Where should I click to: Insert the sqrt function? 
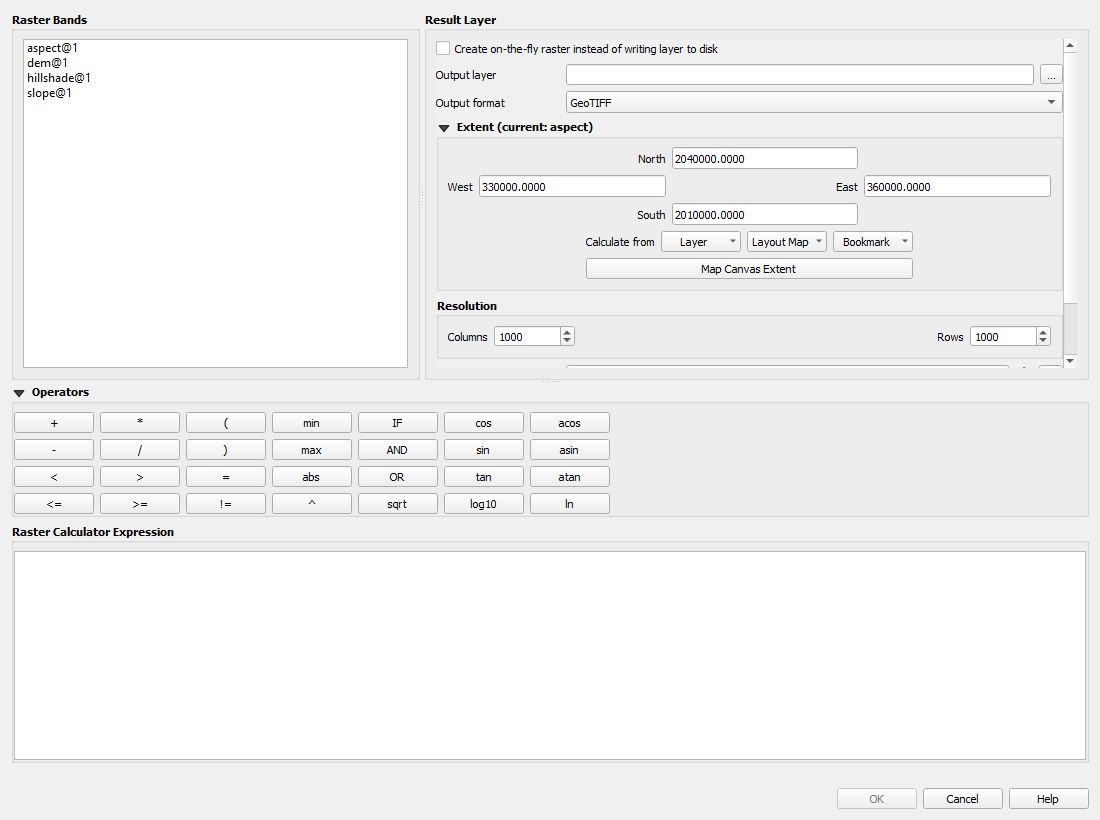coord(398,504)
